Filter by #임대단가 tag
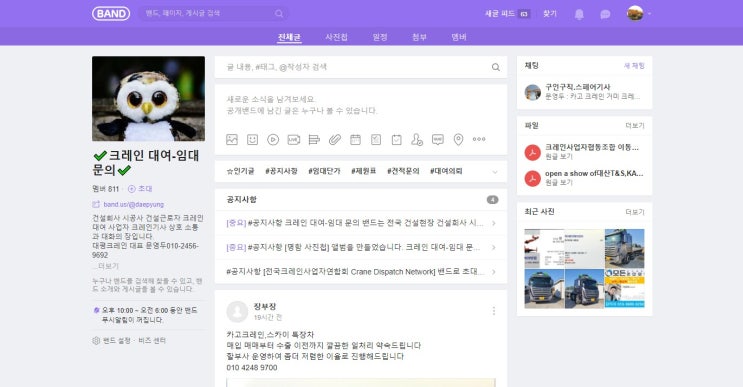This screenshot has width=743, height=387. [324, 171]
